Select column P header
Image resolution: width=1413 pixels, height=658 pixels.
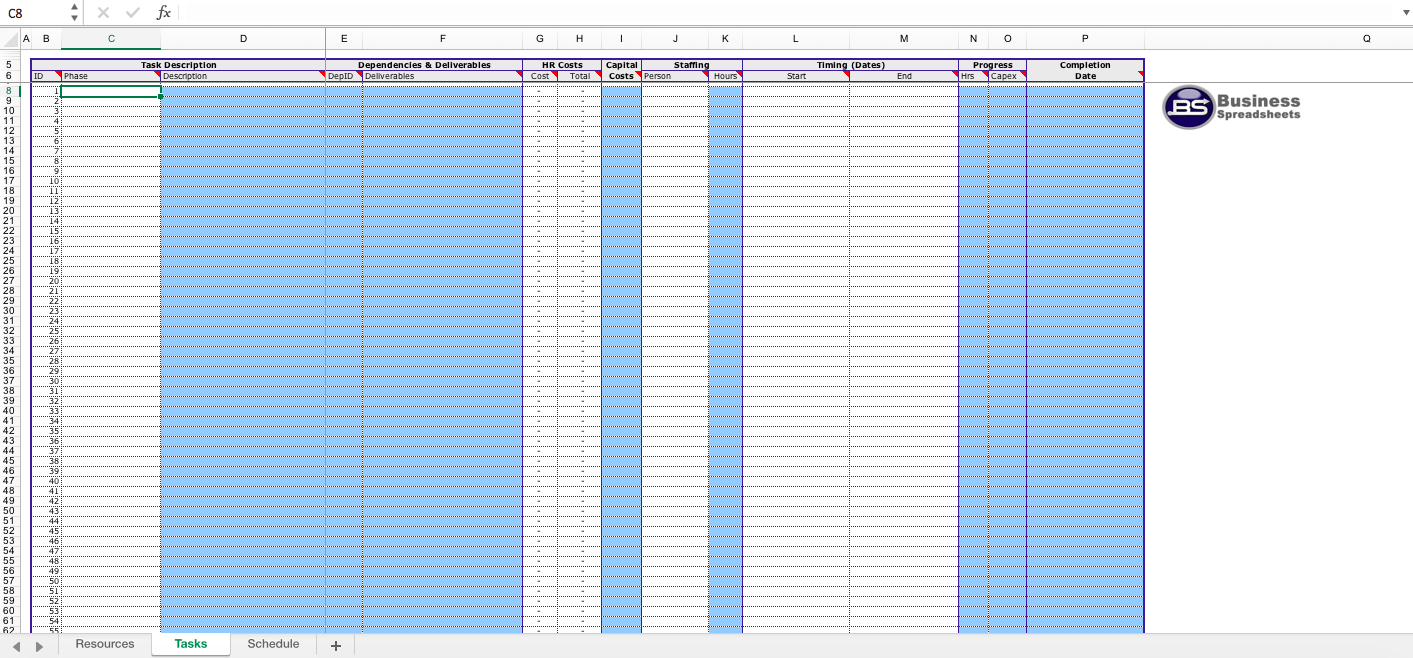pyautogui.click(x=1085, y=39)
